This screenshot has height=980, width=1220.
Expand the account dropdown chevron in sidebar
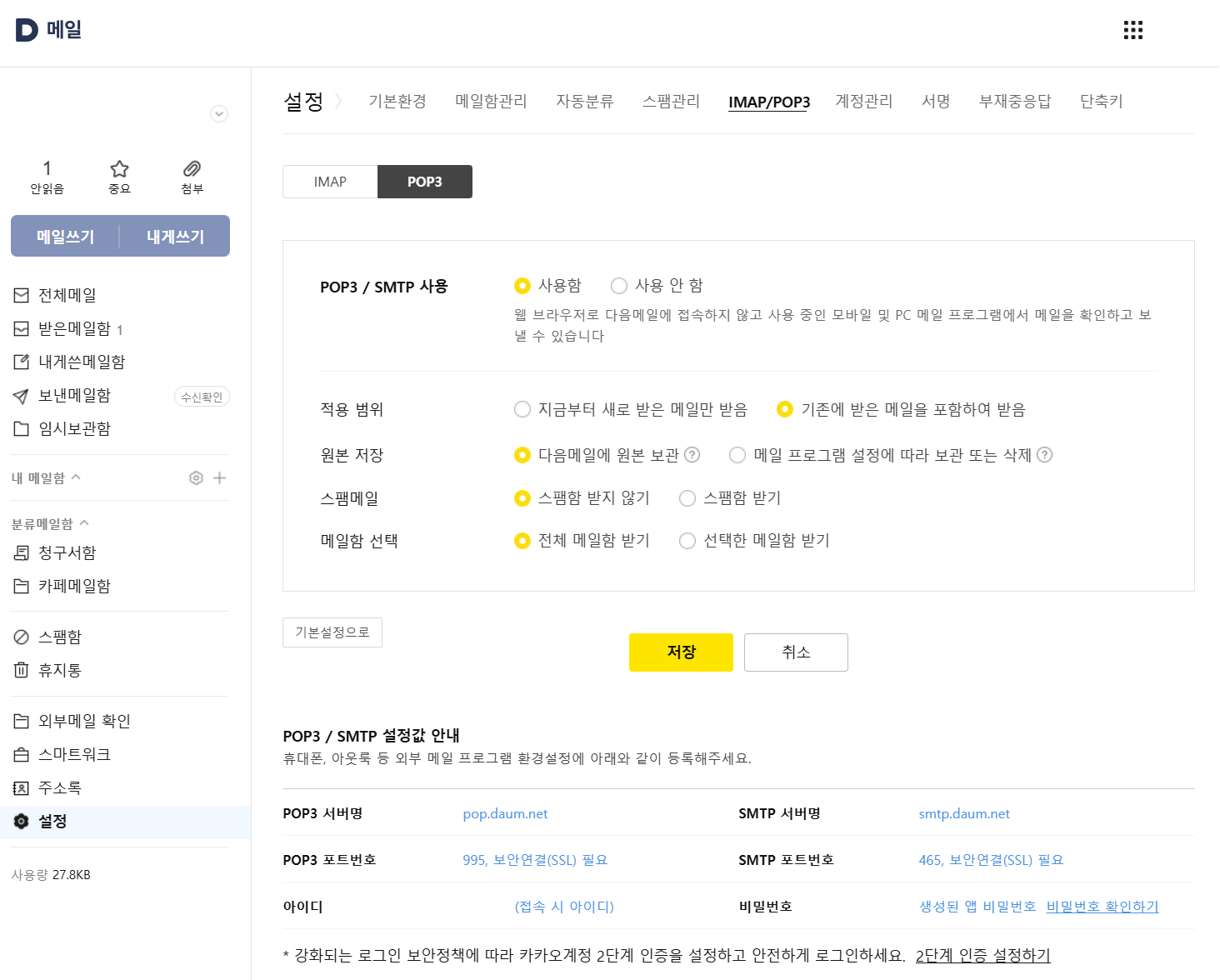219,114
